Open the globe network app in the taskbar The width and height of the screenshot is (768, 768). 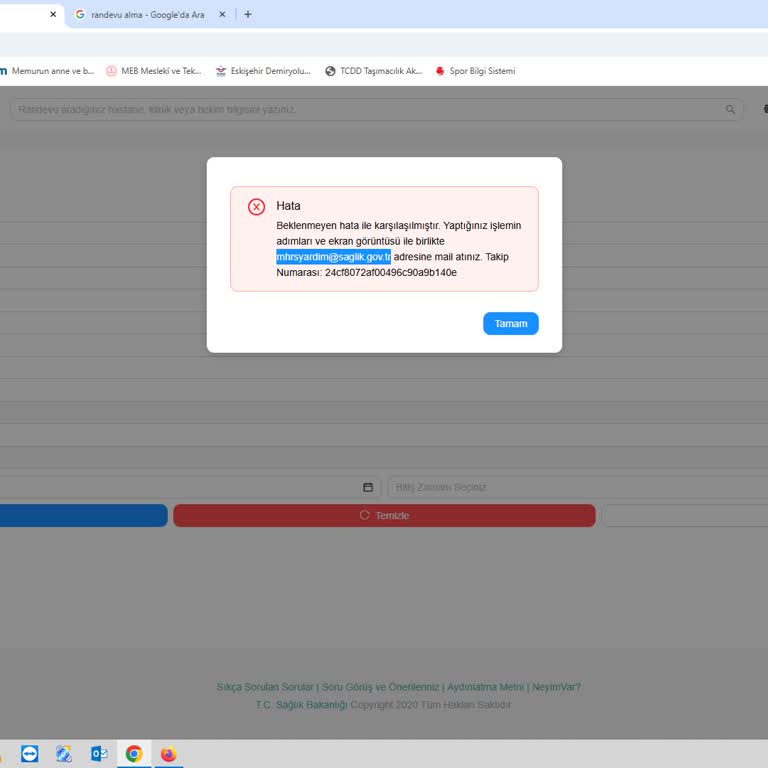click(64, 753)
